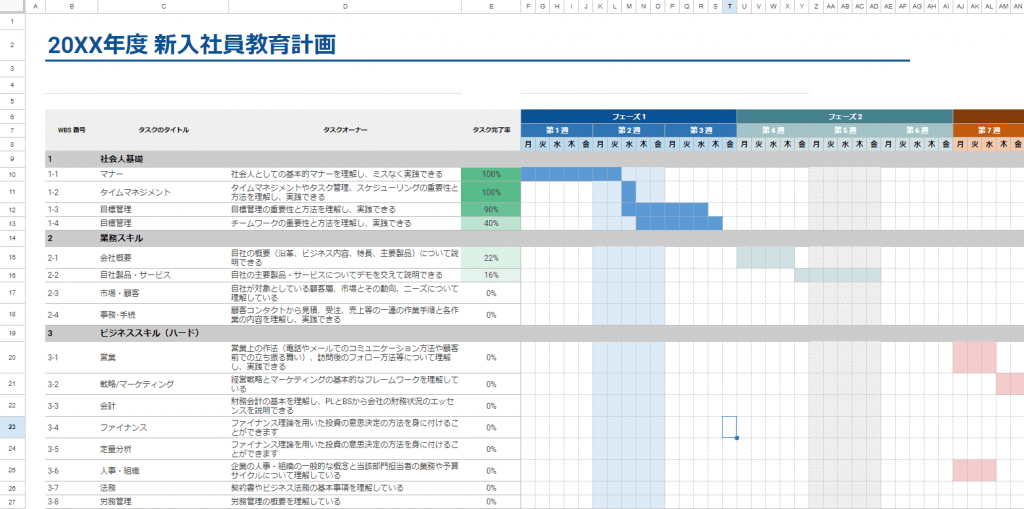Select the 第4週 week header cell

(773, 130)
